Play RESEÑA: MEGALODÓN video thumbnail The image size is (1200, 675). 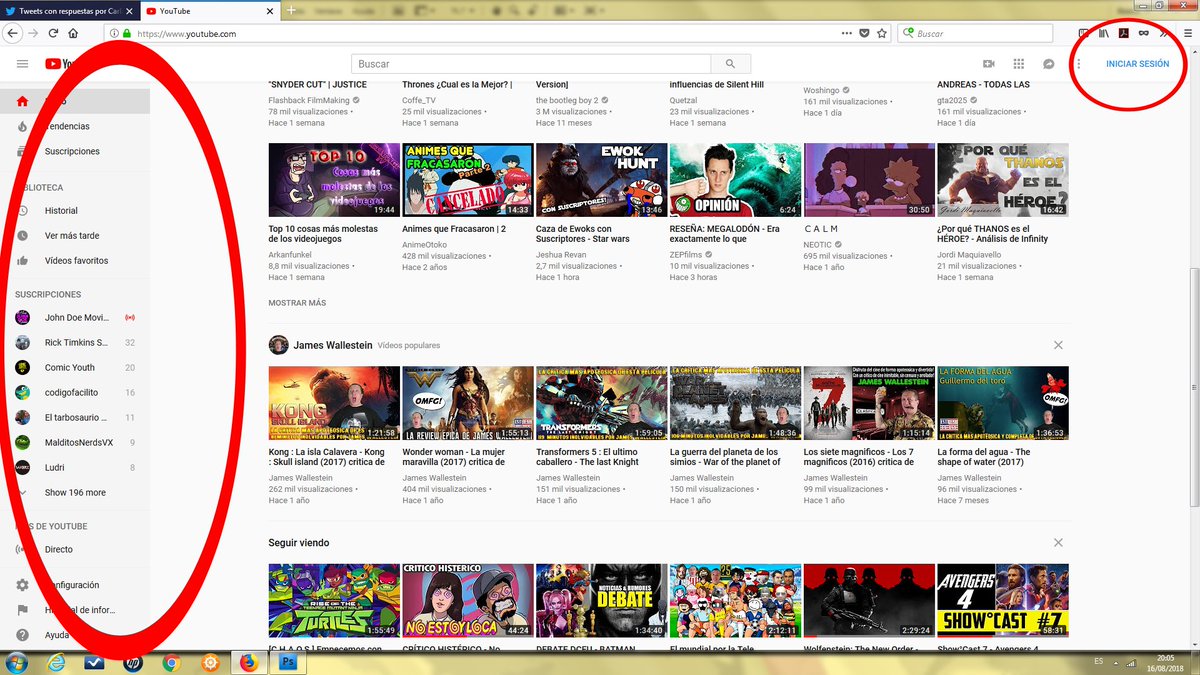pyautogui.click(x=735, y=180)
